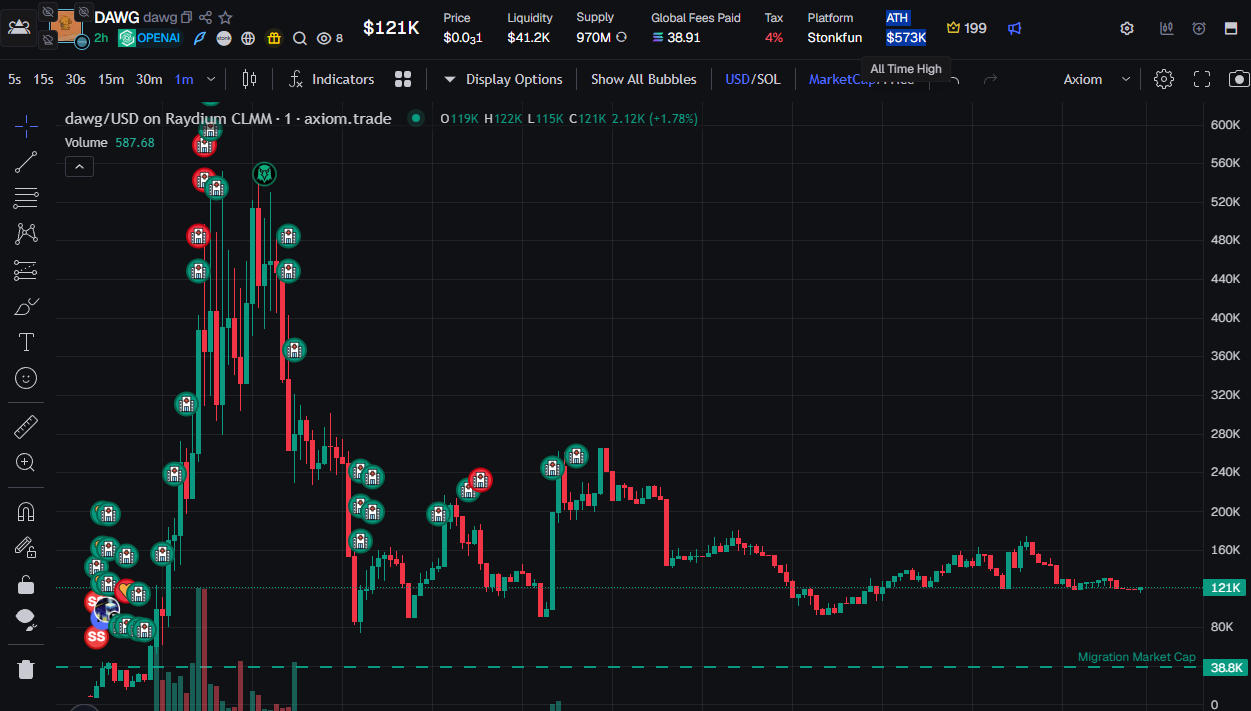The image size is (1251, 711).
Task: Open header settings hexagon gear
Action: point(1127,28)
